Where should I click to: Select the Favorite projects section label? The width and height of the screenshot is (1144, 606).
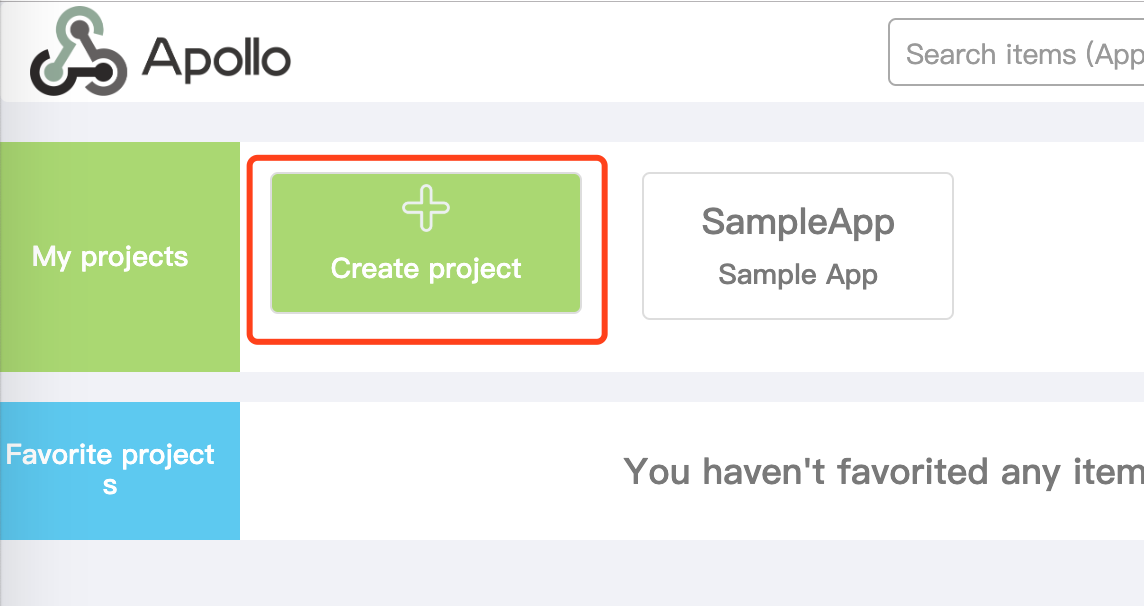tap(110, 468)
